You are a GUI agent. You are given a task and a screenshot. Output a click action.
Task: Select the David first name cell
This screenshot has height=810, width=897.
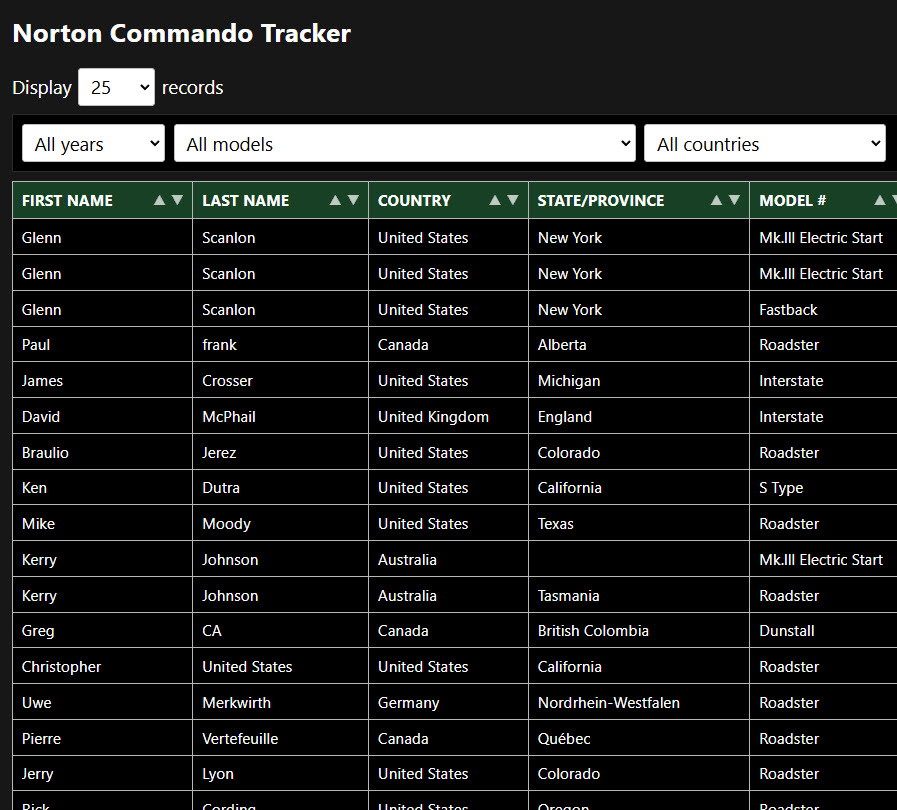point(102,416)
